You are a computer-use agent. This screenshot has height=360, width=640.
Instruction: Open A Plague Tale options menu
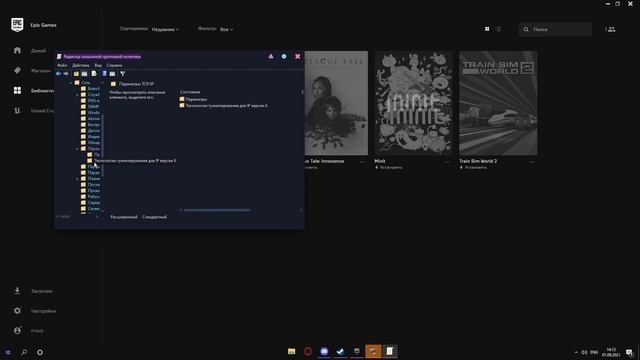pos(362,162)
